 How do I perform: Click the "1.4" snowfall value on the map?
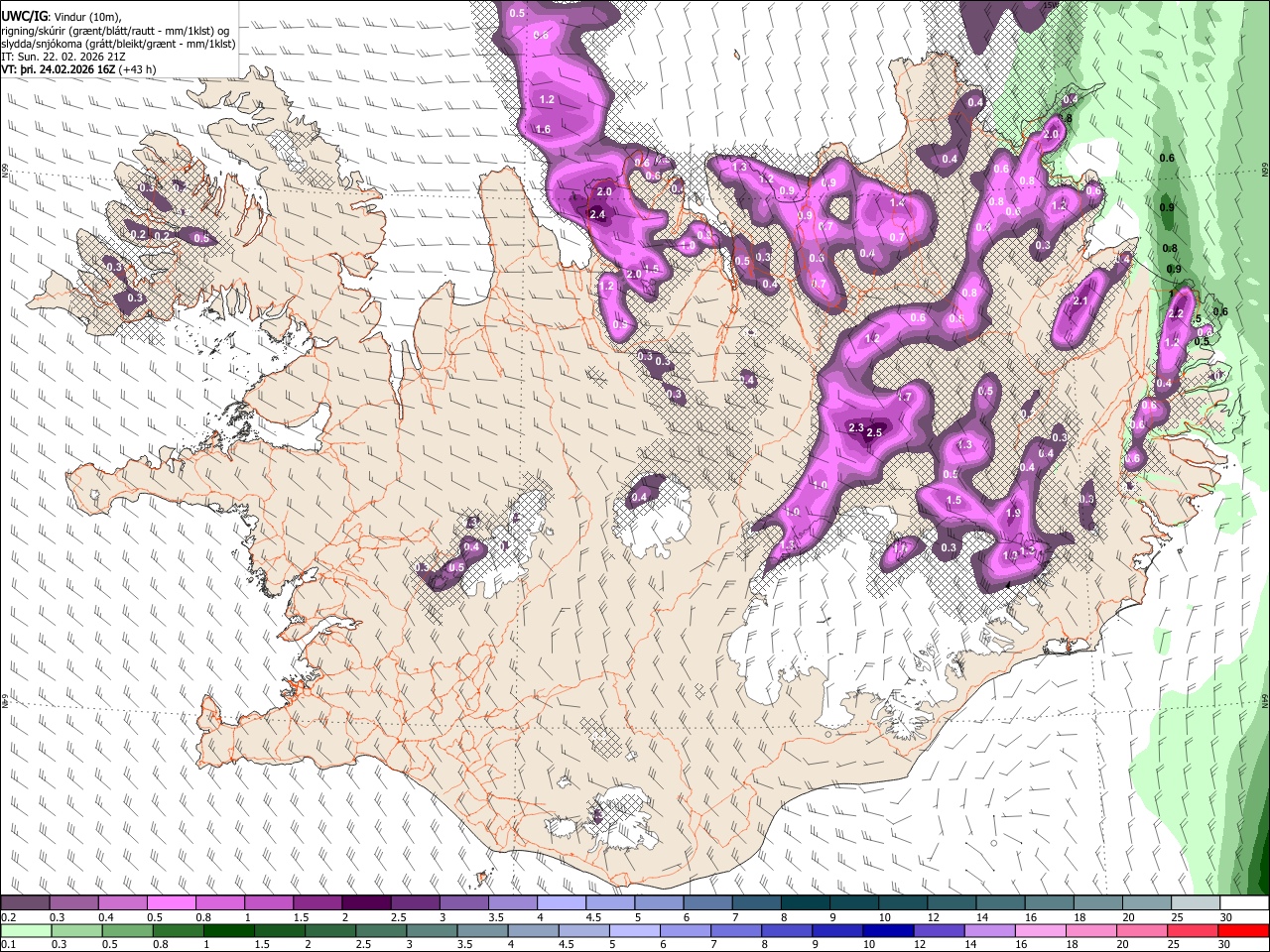pos(897,202)
